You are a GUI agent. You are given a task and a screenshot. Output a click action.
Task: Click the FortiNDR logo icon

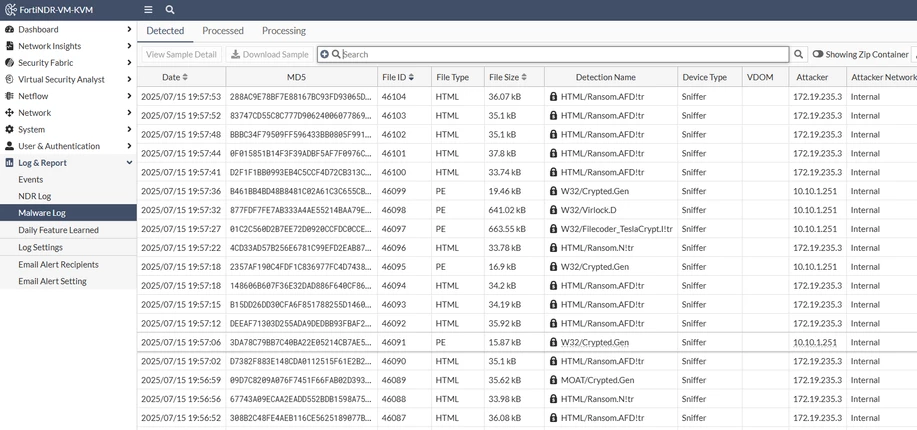[11, 10]
